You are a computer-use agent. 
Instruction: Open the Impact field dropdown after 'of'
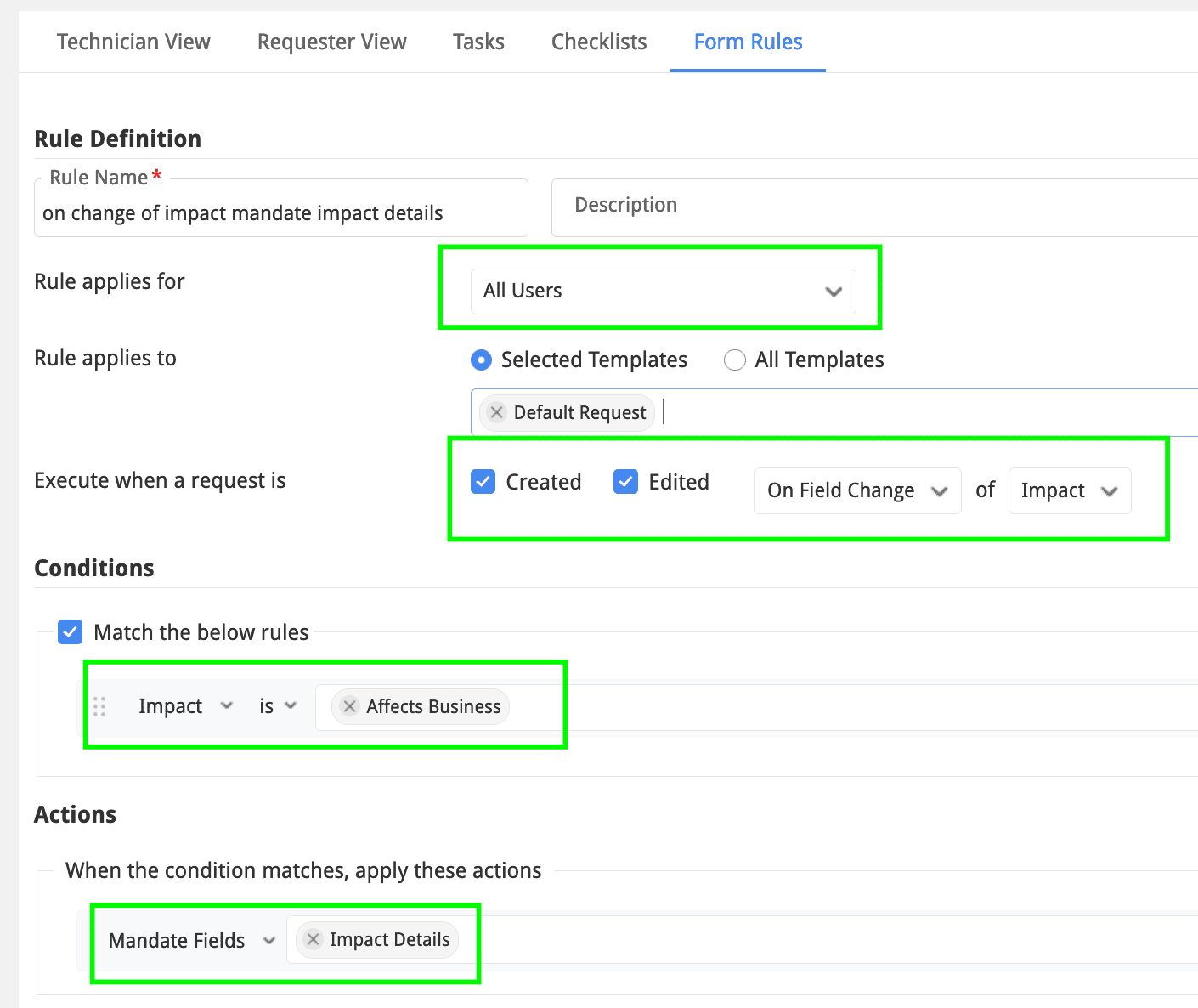pyautogui.click(x=1069, y=490)
